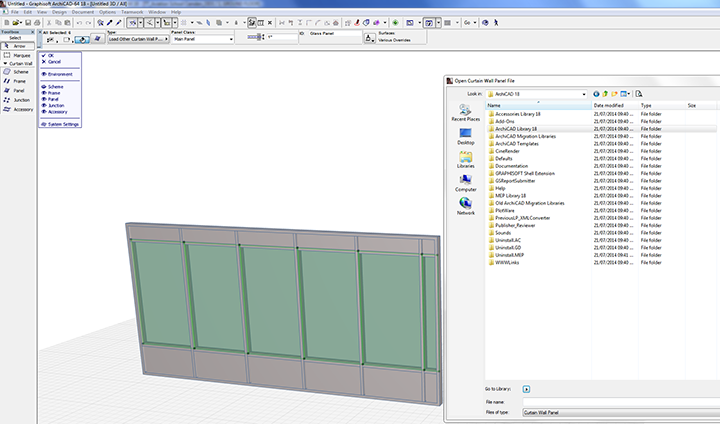Pick the Junction tool in Toolbox

point(16,99)
